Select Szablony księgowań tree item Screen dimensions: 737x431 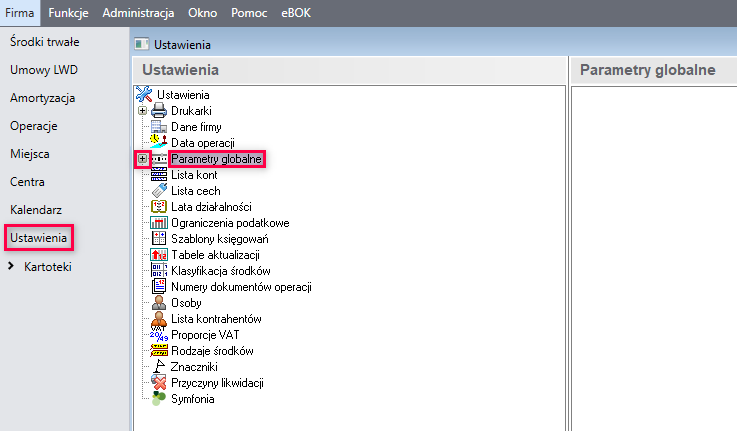point(220,239)
